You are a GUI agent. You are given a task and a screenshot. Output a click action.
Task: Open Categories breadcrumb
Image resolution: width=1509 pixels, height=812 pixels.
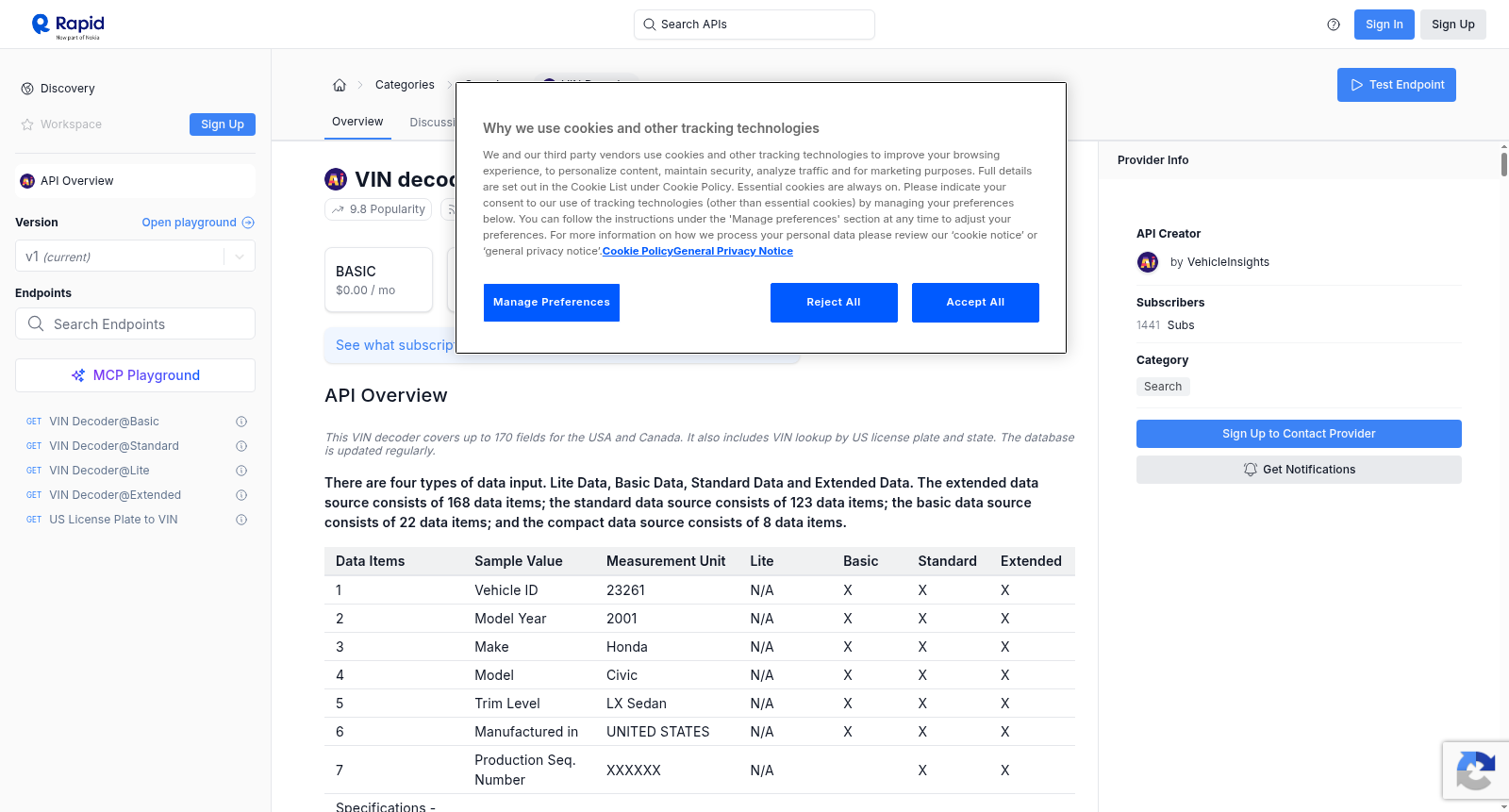(405, 85)
